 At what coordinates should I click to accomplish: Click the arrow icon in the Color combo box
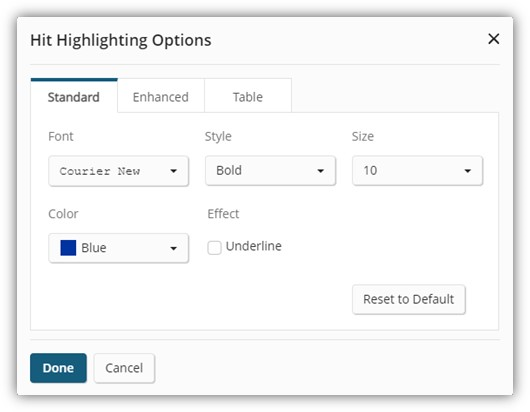tap(173, 248)
